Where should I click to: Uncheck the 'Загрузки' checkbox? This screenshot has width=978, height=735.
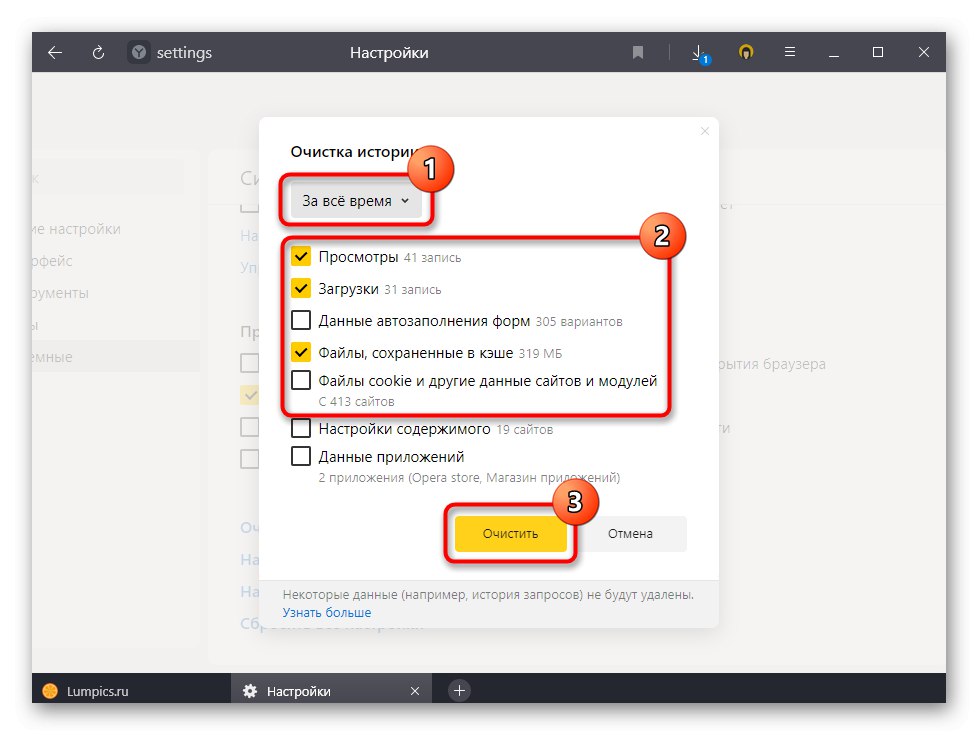tap(301, 288)
